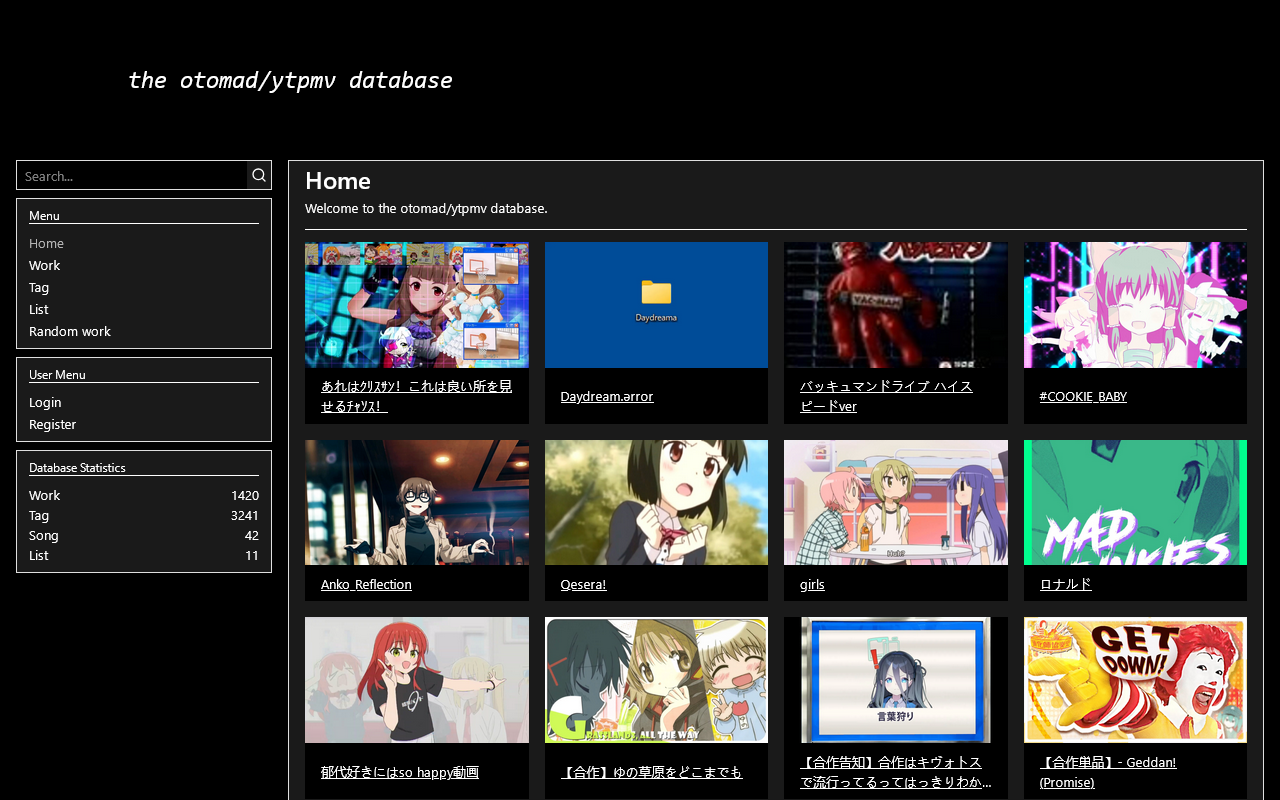This screenshot has height=800, width=1280.
Task: Open the Work menu item
Action: tap(44, 265)
